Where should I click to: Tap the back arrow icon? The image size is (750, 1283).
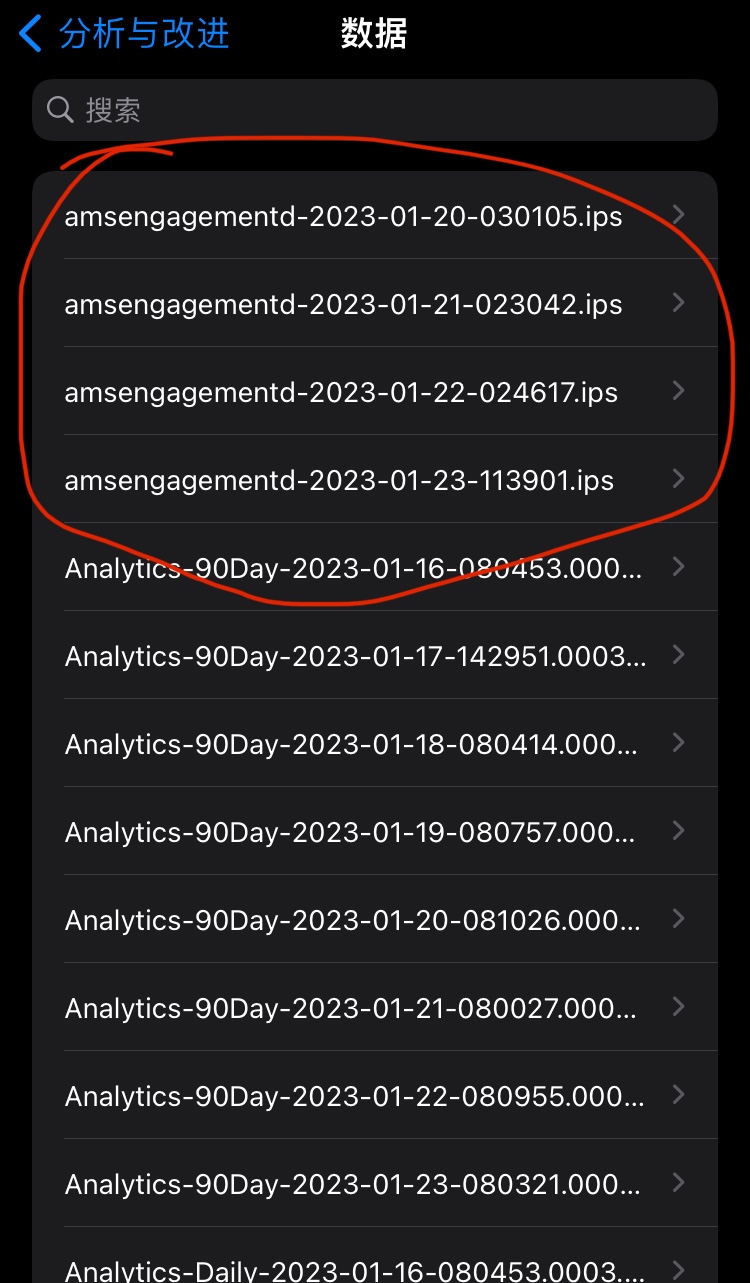click(x=31, y=33)
